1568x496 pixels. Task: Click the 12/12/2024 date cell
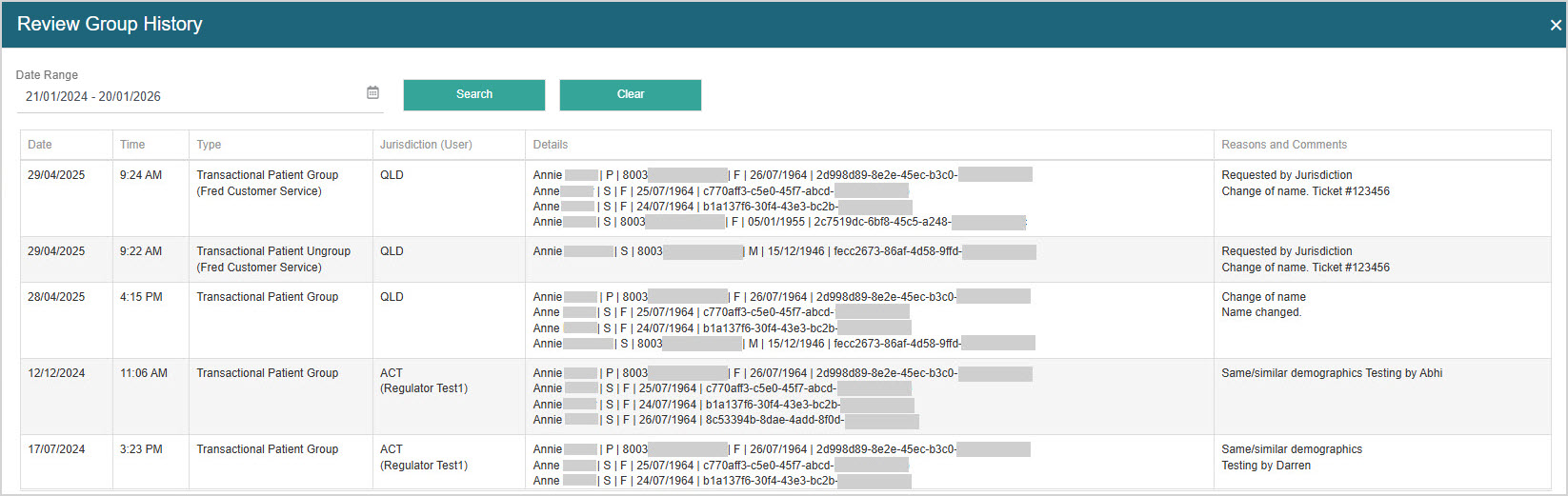pyautogui.click(x=56, y=373)
